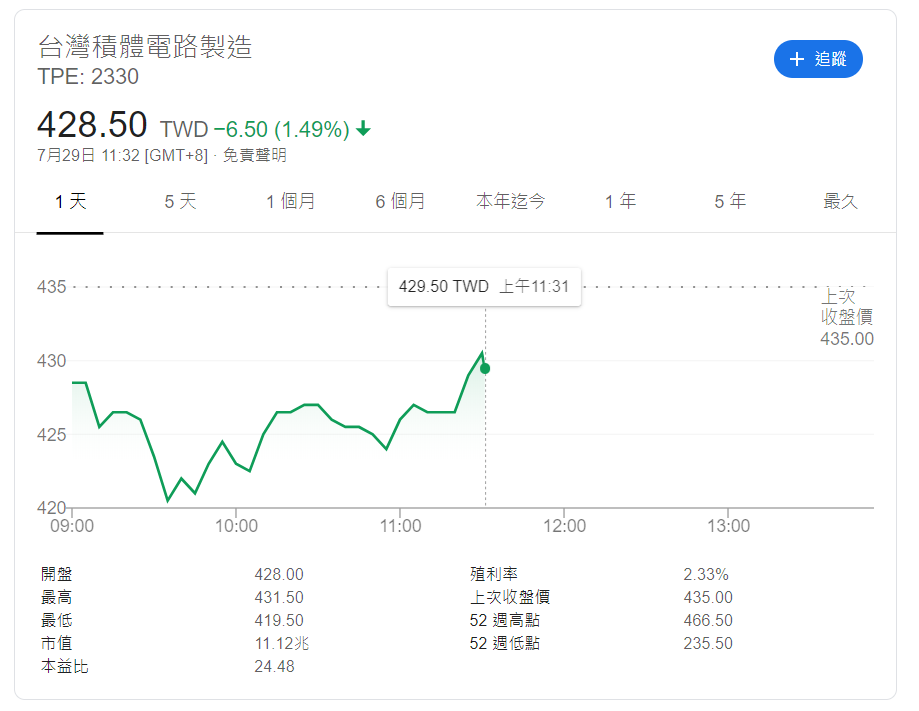Click the green down arrow price indicator
Screen dimensions: 919x711
363,128
